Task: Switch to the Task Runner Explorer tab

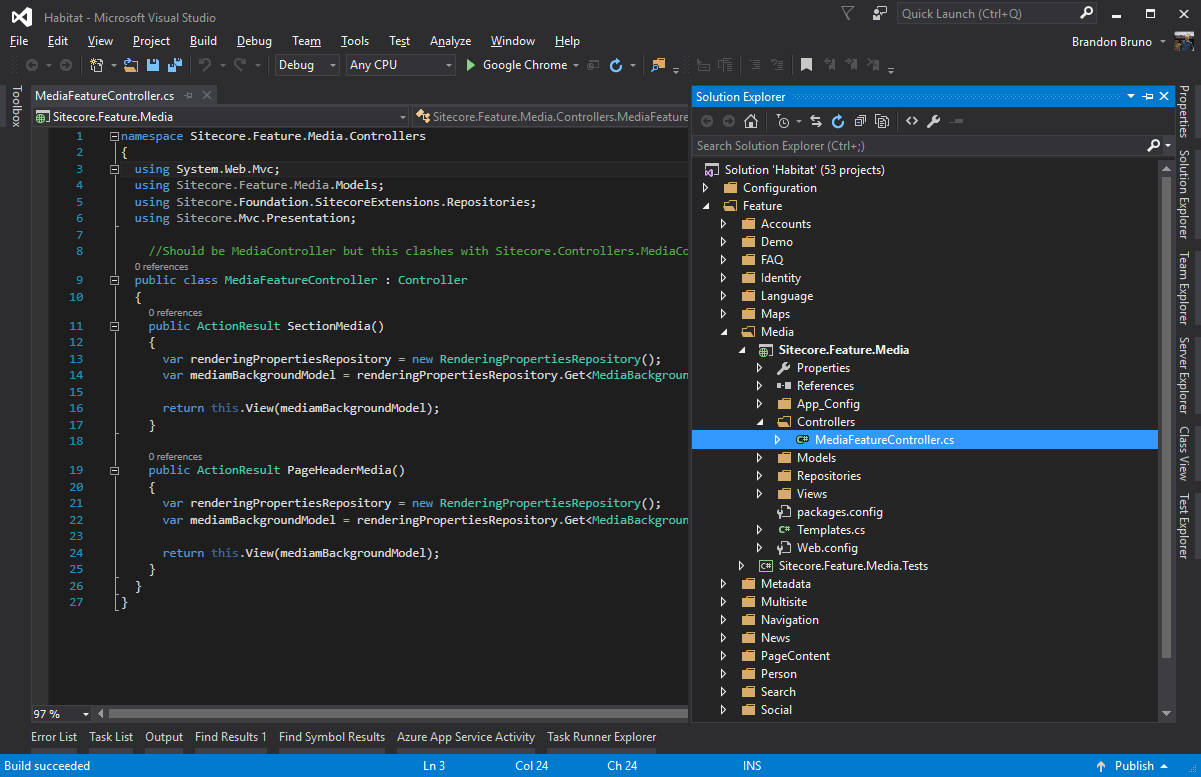Action: [x=601, y=737]
